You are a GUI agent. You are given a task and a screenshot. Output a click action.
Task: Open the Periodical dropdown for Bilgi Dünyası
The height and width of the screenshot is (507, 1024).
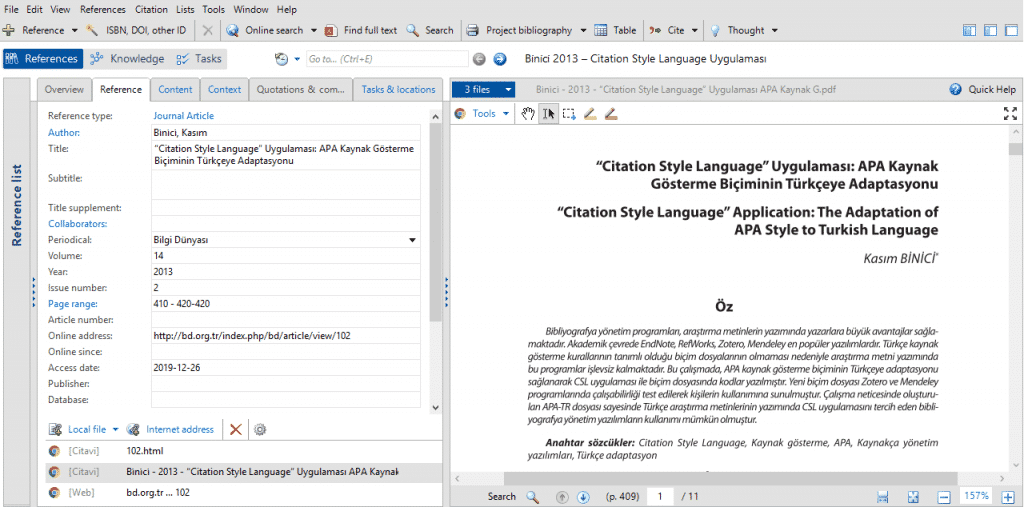tap(412, 240)
